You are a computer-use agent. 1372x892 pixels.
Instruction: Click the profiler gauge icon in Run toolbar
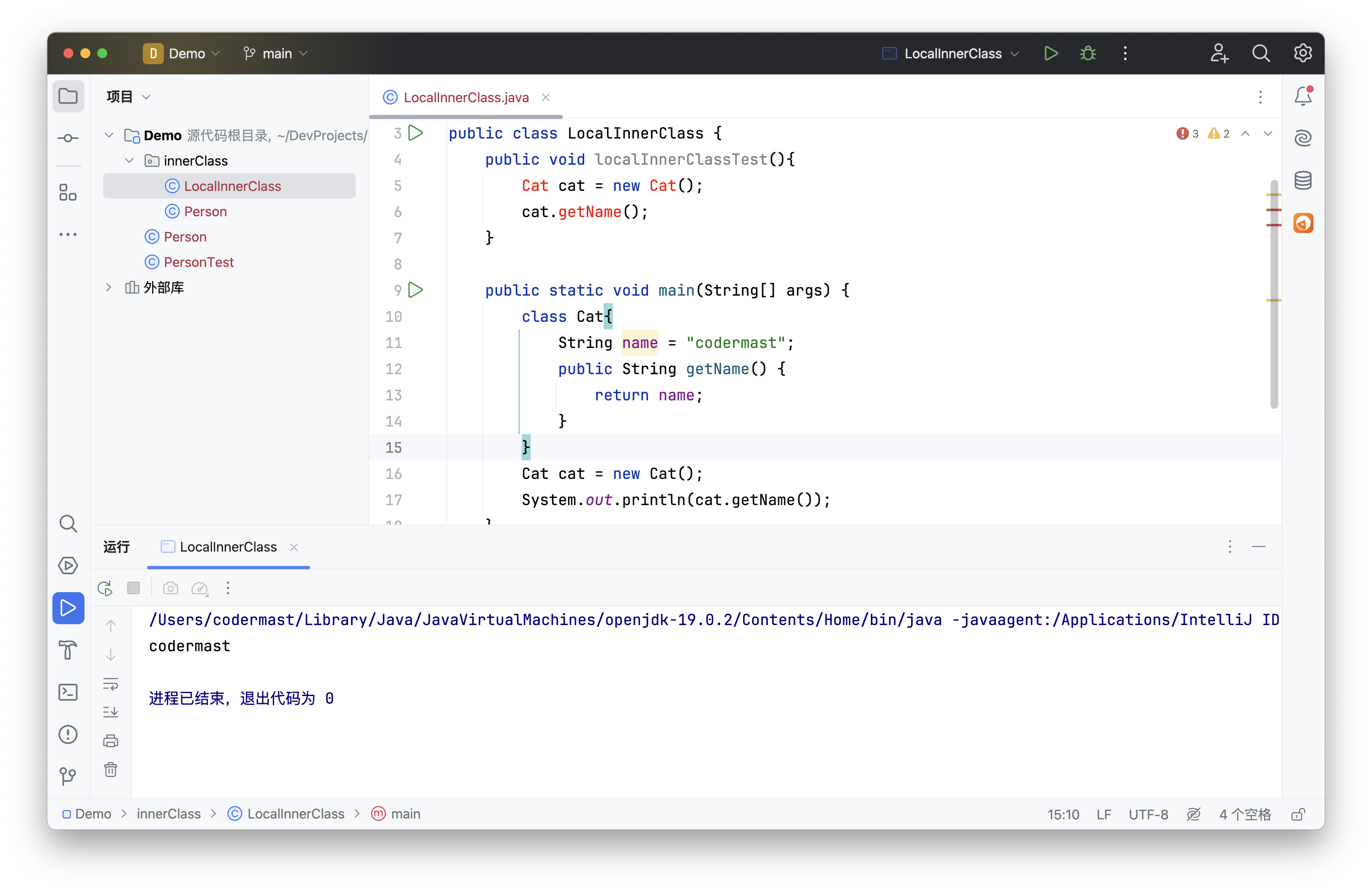coord(199,588)
